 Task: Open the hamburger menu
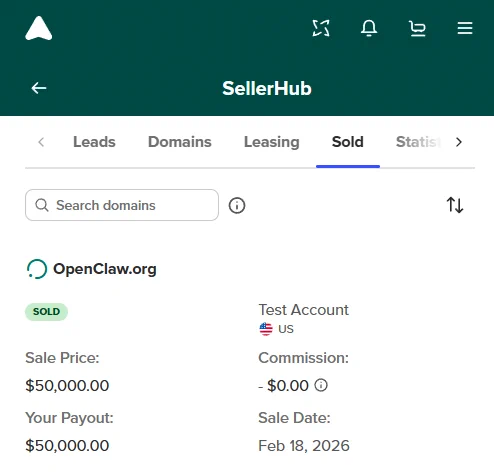tap(465, 28)
